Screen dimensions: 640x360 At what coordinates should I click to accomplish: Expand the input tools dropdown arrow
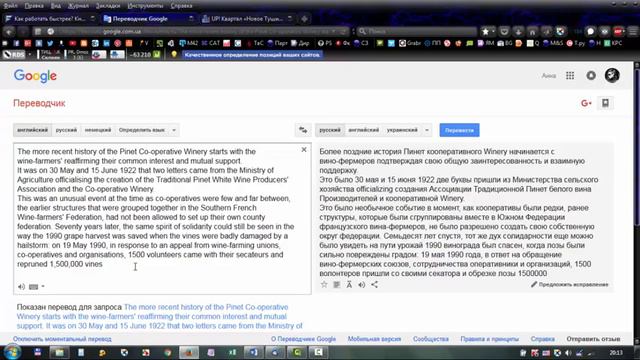[x=43, y=287]
